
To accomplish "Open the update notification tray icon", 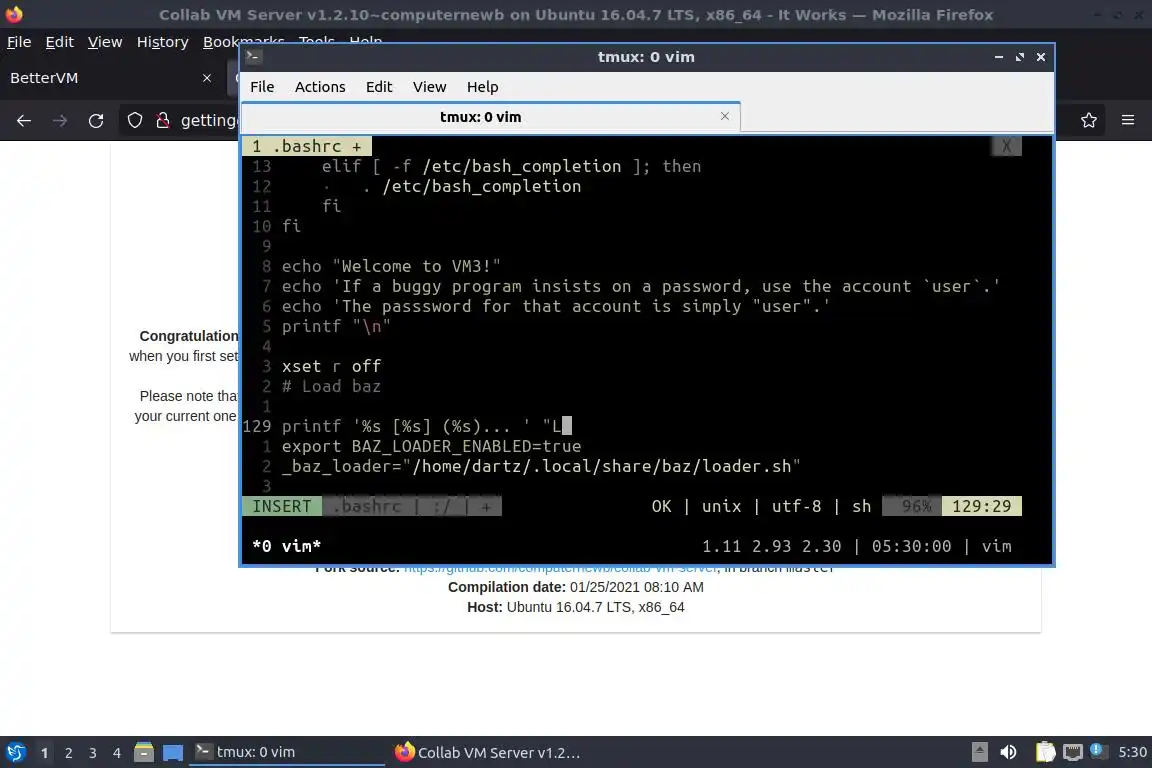I will click(1098, 751).
